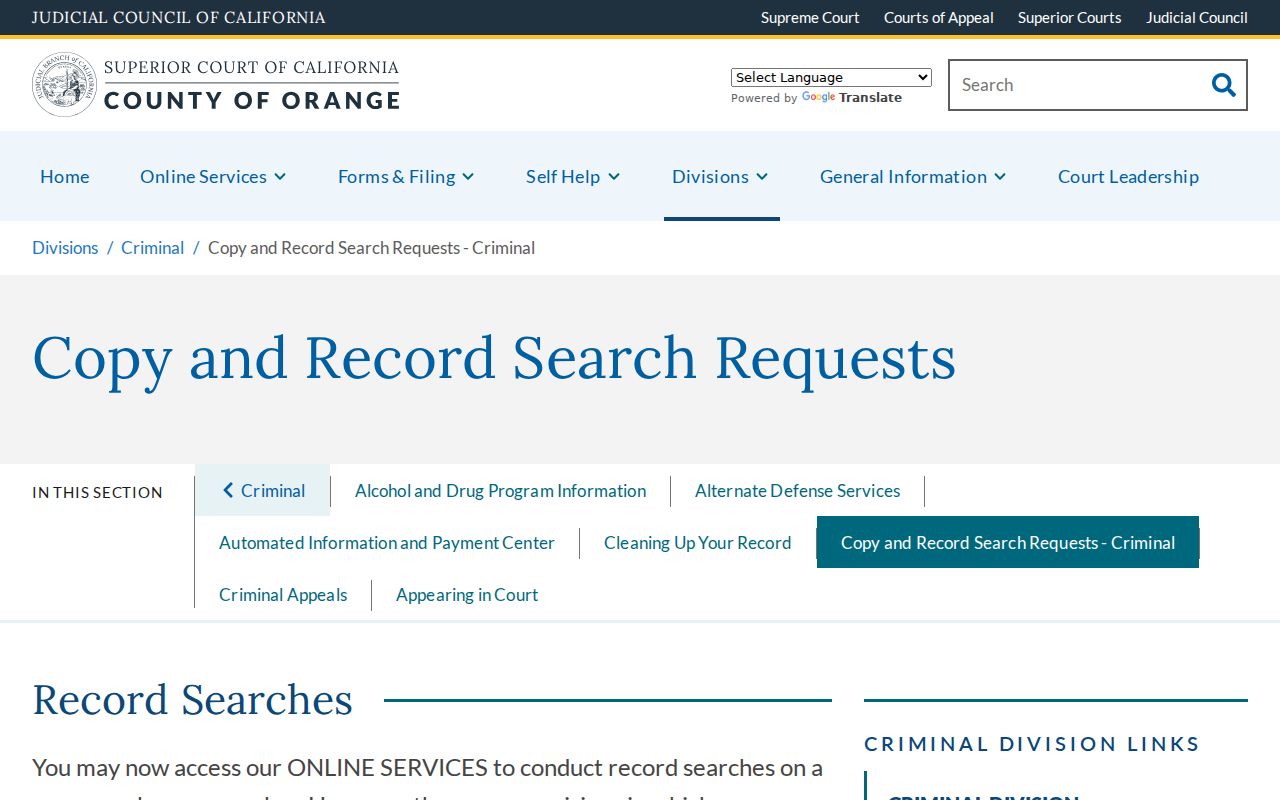1280x800 pixels.
Task: Click the Judicial Council of California header
Action: pyautogui.click(x=178, y=17)
